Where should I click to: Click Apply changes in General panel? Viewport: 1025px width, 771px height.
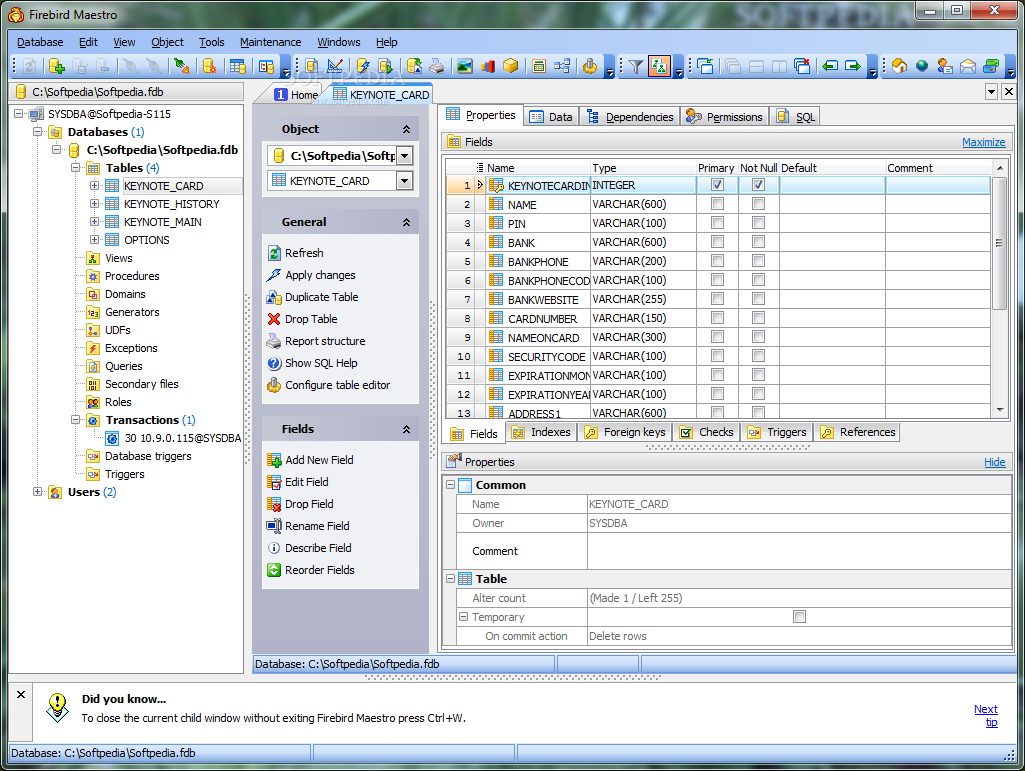pyautogui.click(x=312, y=275)
